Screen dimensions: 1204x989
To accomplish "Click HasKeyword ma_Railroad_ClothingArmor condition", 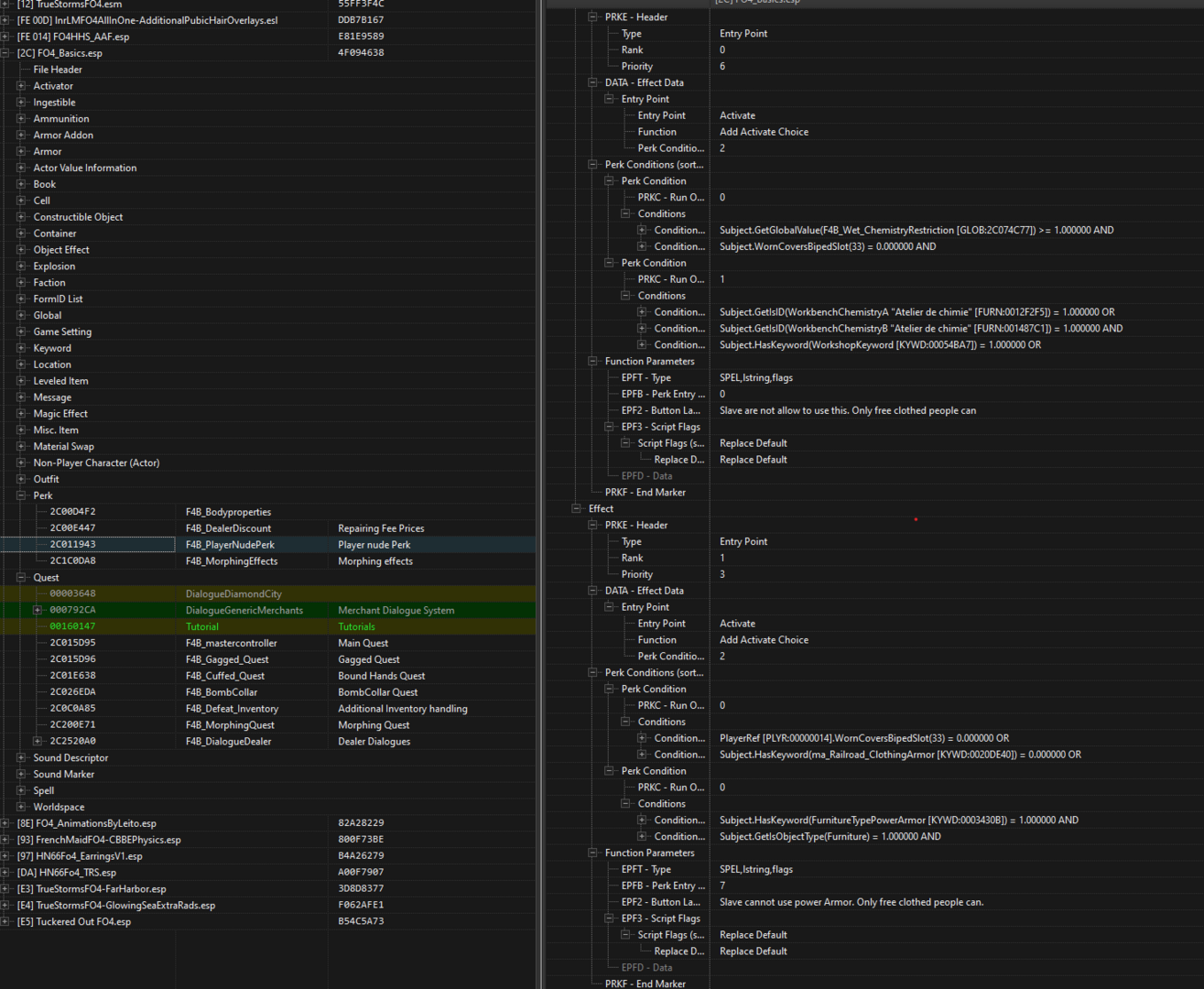I will [x=900, y=755].
